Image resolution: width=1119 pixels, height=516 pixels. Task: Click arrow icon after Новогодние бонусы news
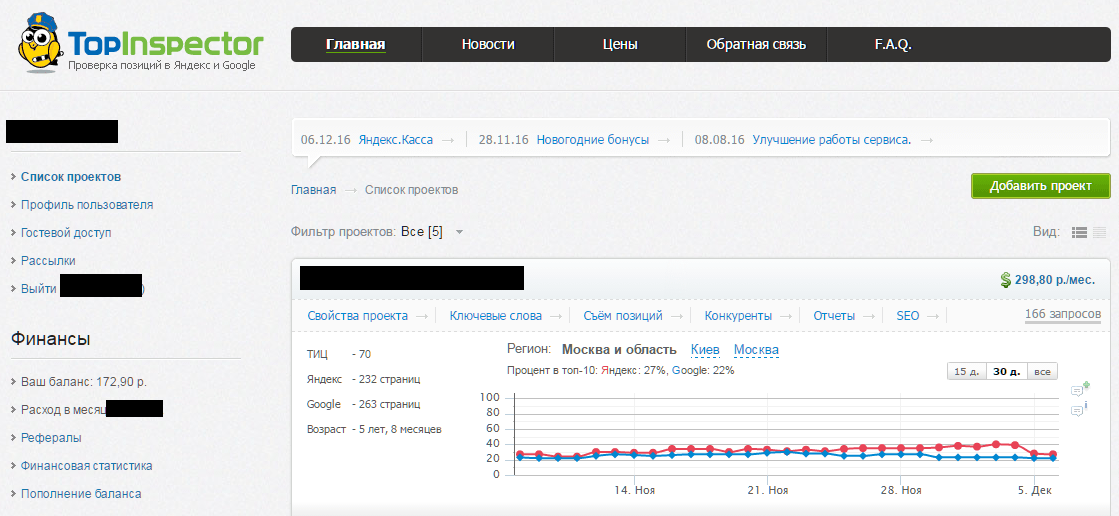point(663,140)
